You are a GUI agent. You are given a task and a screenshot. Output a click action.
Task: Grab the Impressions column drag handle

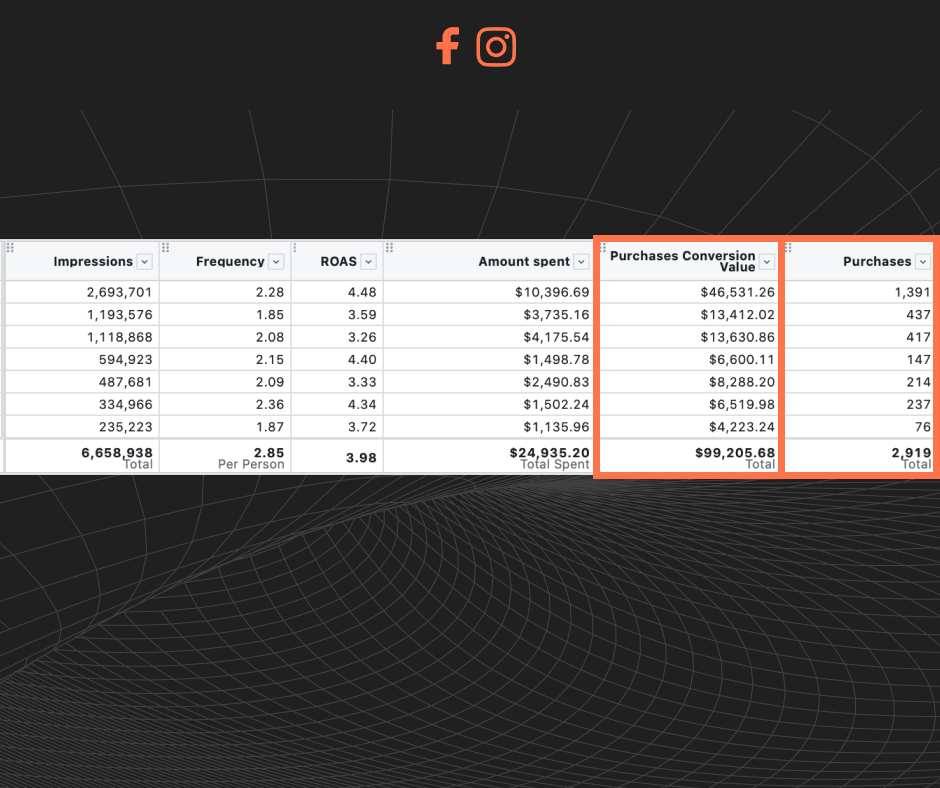pyautogui.click(x=10, y=248)
